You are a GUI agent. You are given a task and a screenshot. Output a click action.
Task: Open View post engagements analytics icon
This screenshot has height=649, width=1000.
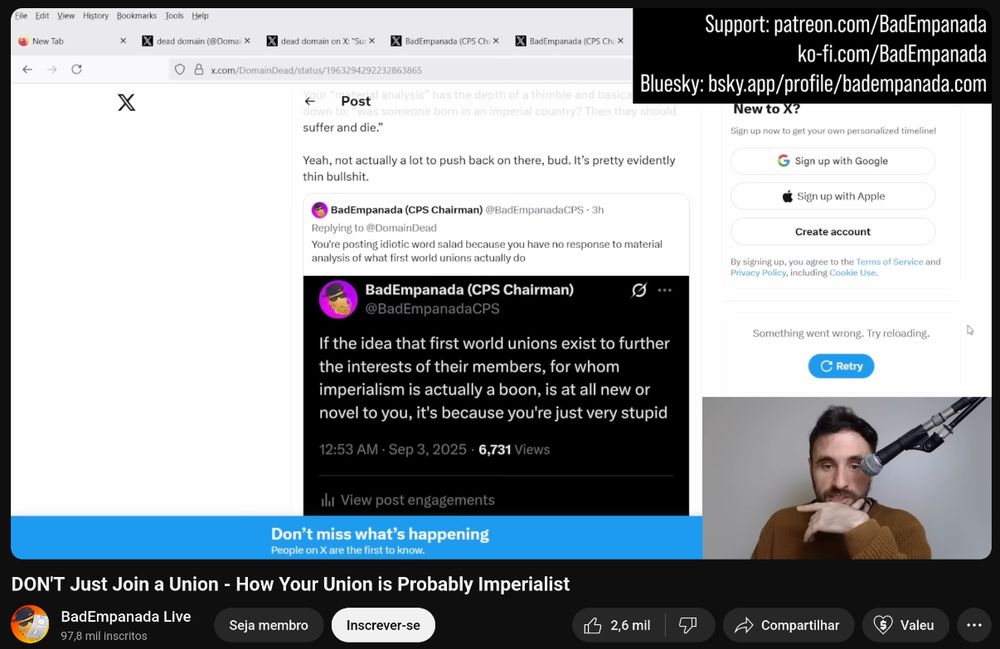[329, 499]
